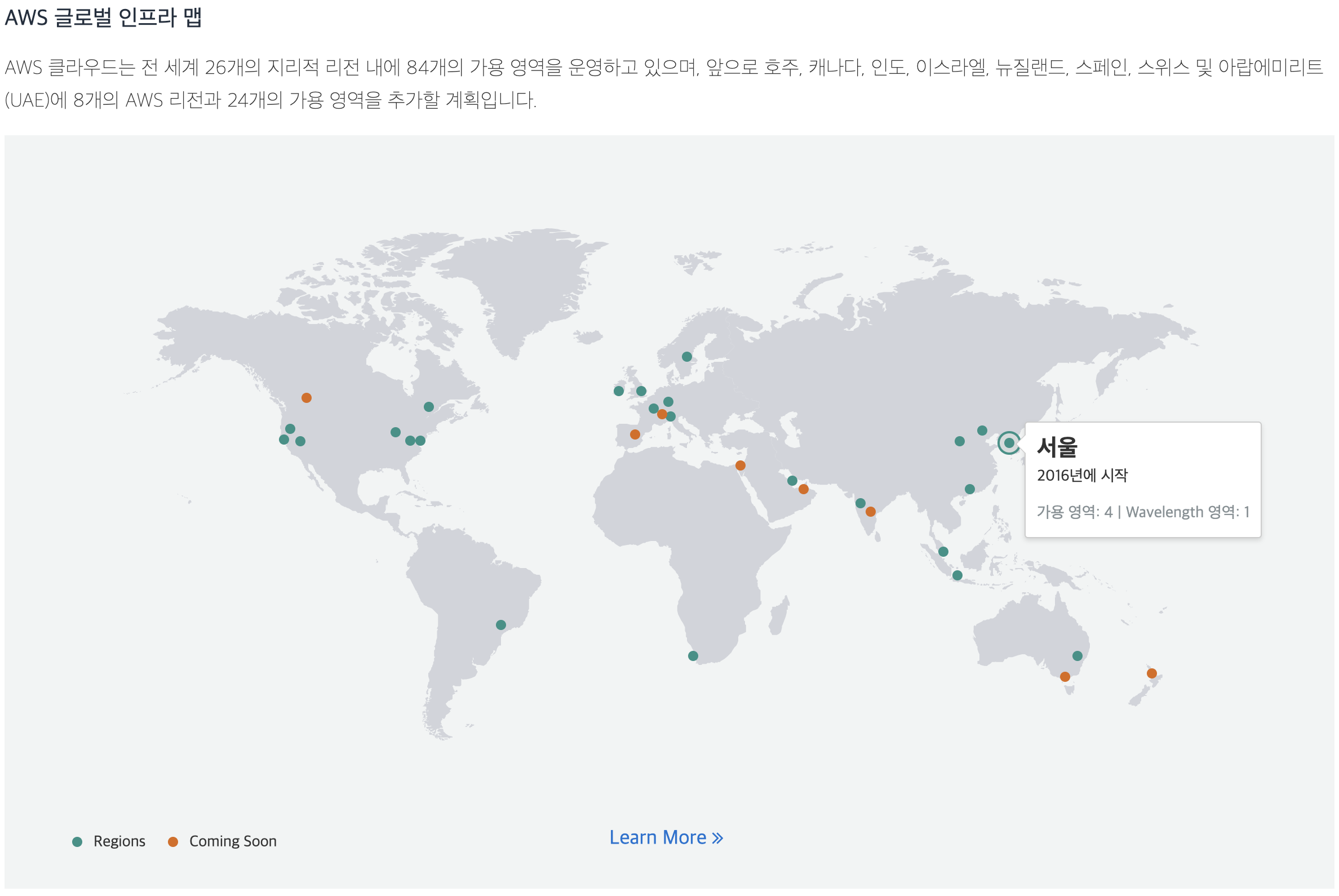The image size is (1339, 896).
Task: Select the Stockholm region dot in Sweden
Action: [x=687, y=357]
